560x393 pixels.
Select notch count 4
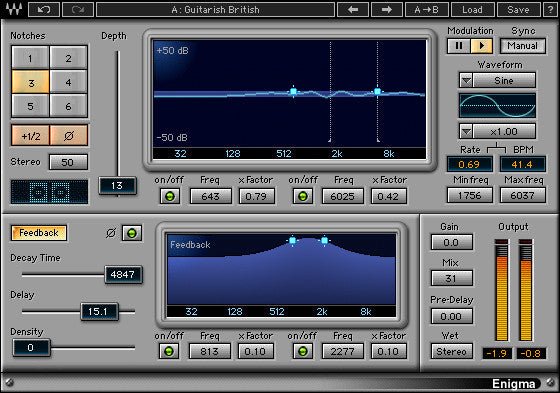pos(69,83)
